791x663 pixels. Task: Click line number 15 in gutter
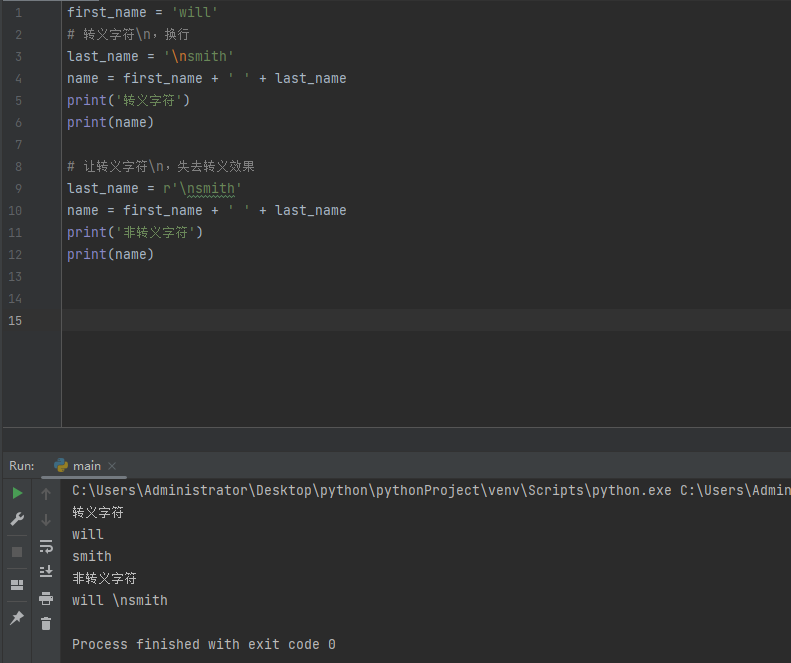15,320
